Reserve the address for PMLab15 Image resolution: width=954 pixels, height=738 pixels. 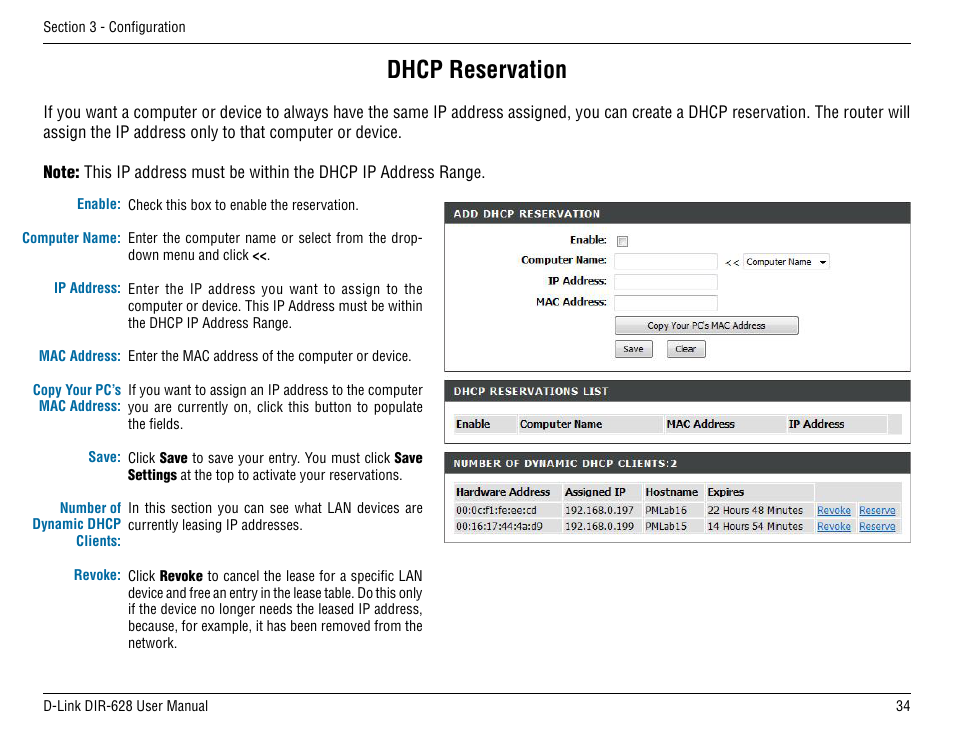coord(877,526)
